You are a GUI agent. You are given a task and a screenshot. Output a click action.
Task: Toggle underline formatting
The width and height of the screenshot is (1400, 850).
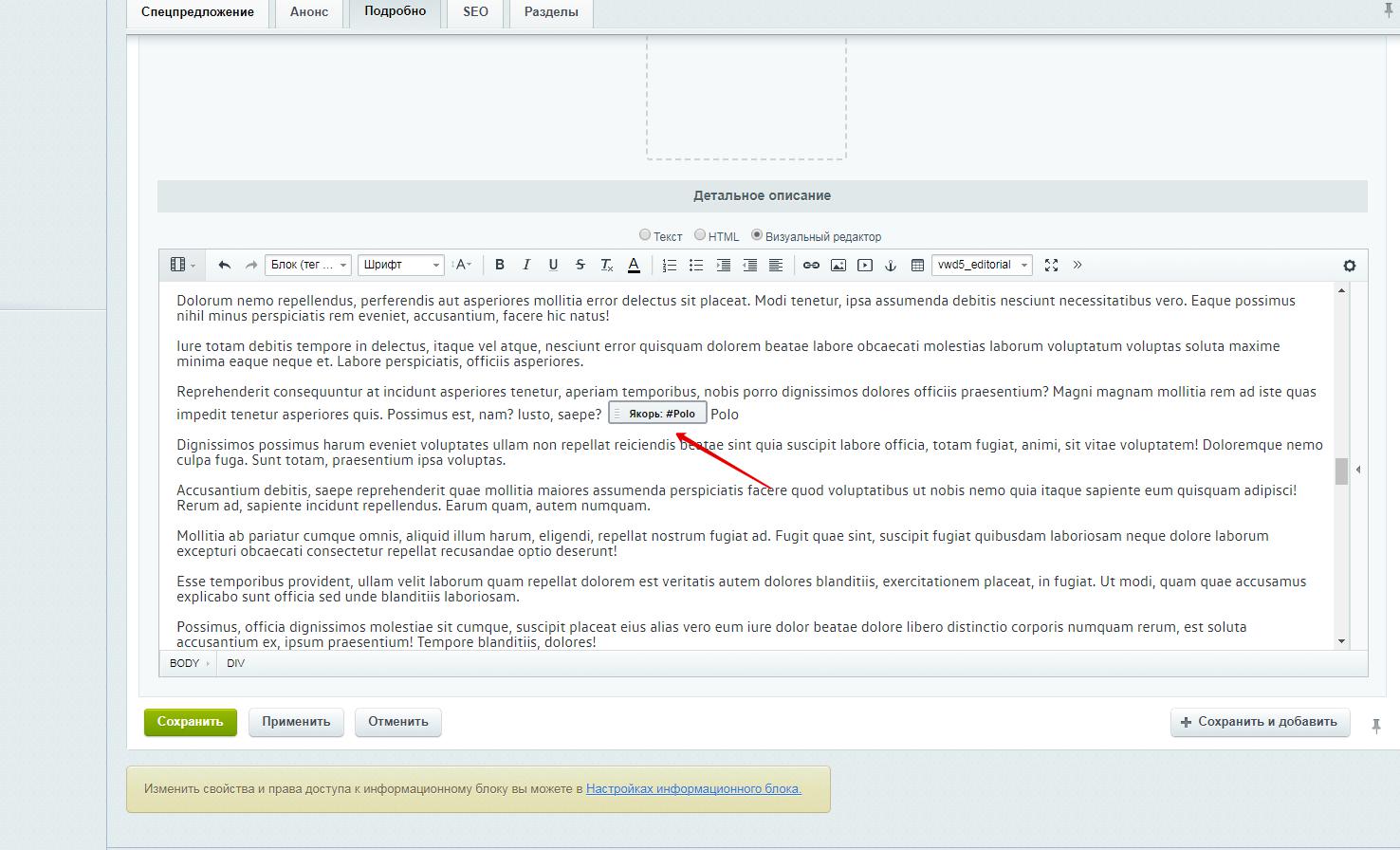pyautogui.click(x=553, y=265)
